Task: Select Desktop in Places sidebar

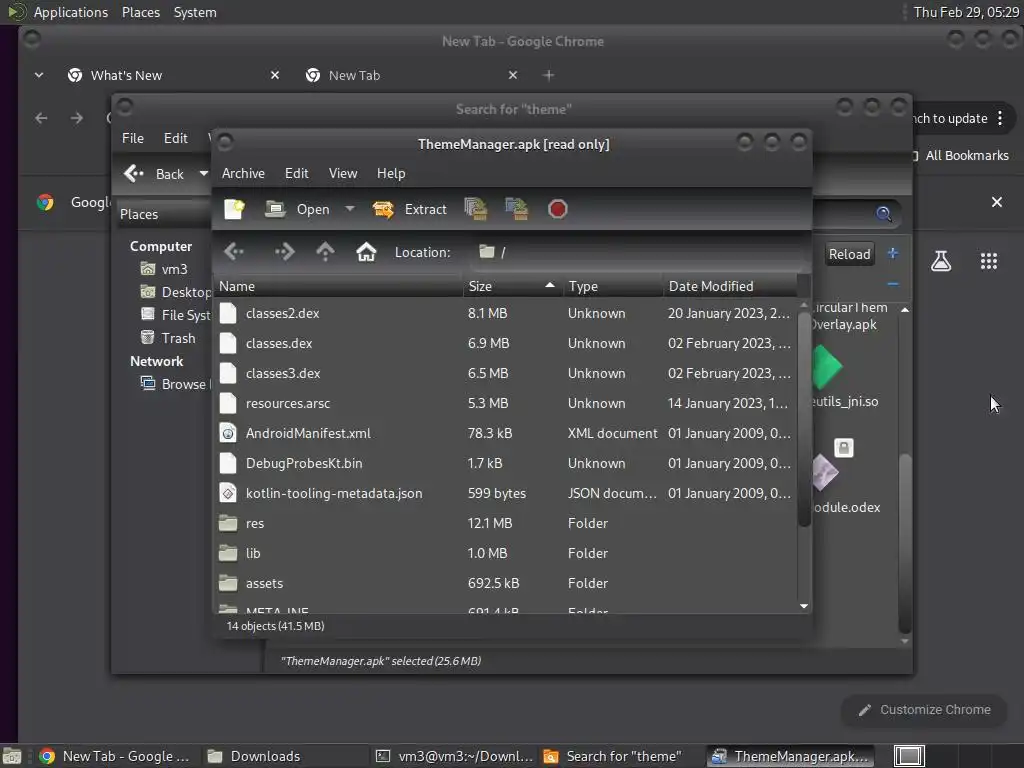Action: coord(176,292)
